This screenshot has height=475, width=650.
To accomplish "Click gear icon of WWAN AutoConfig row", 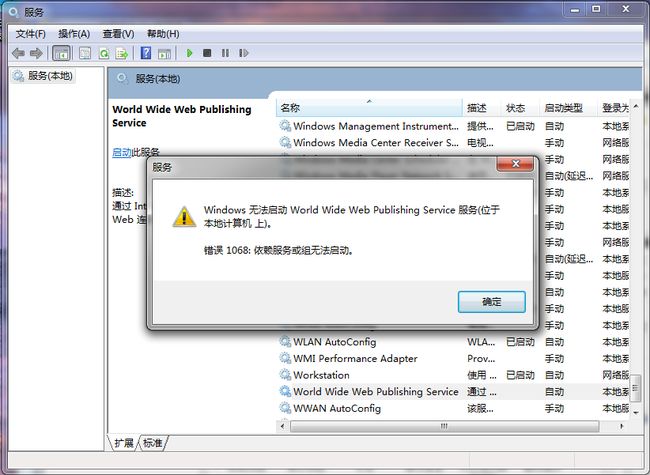I will (285, 408).
